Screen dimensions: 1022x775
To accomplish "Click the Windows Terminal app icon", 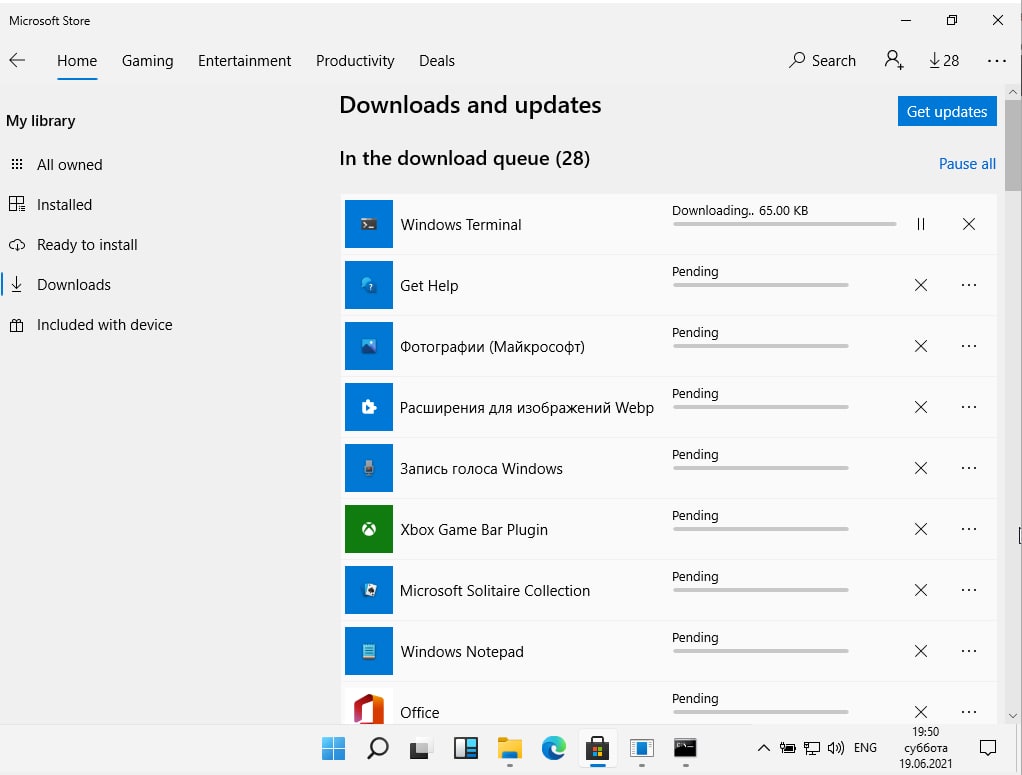I will pyautogui.click(x=369, y=224).
